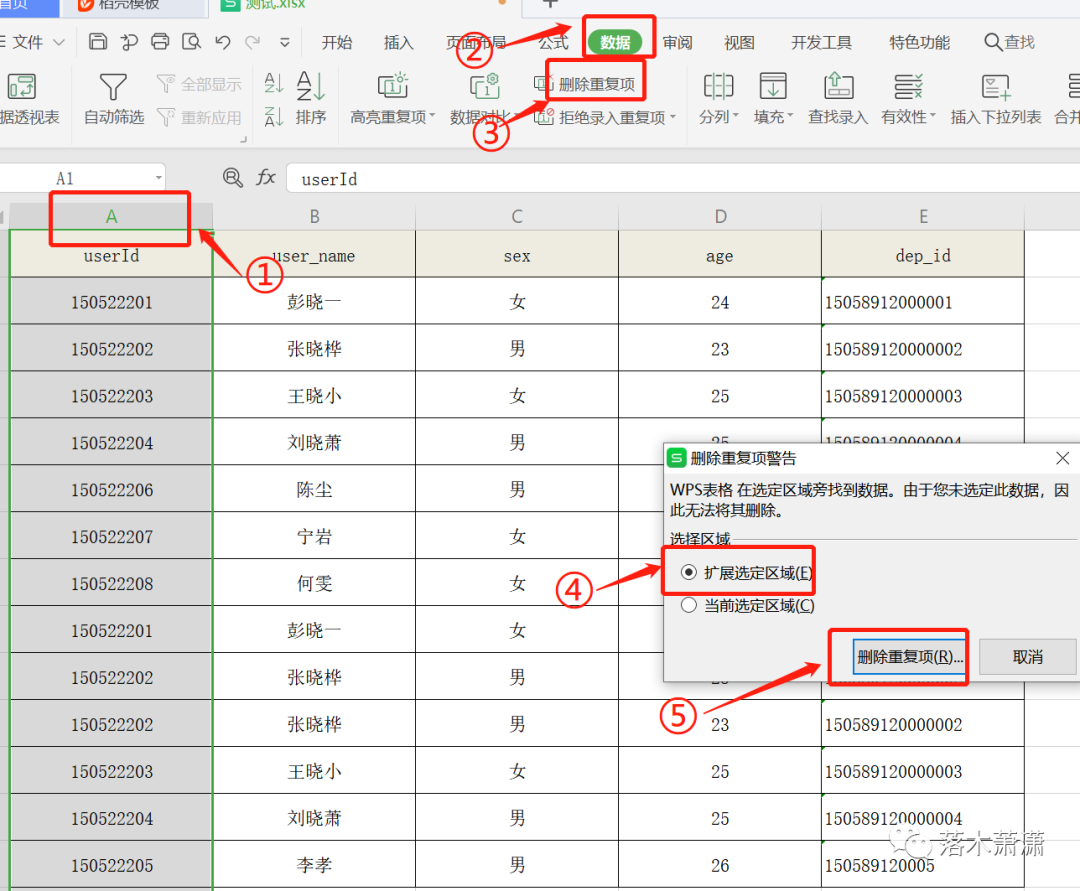The image size is (1080, 891).
Task: Click the Lookup Entry (查找录入) icon
Action: point(838,87)
